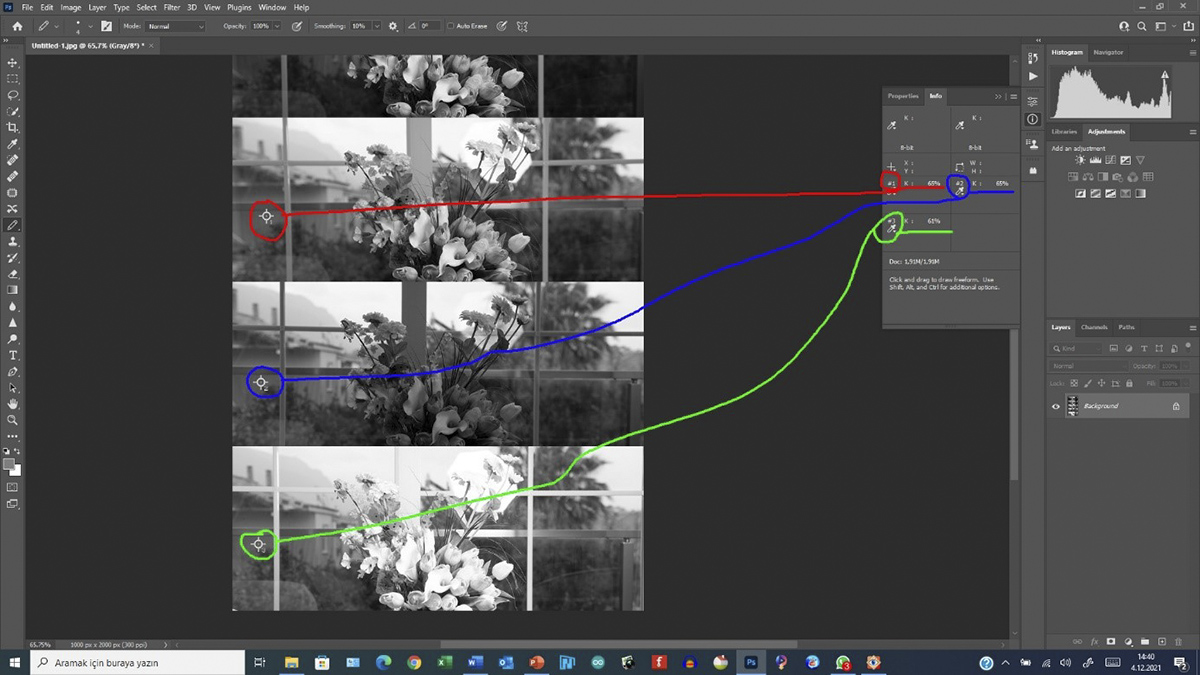Viewport: 1200px width, 675px height.
Task: Expand the Opacity dropdown in options bar
Action: (277, 26)
